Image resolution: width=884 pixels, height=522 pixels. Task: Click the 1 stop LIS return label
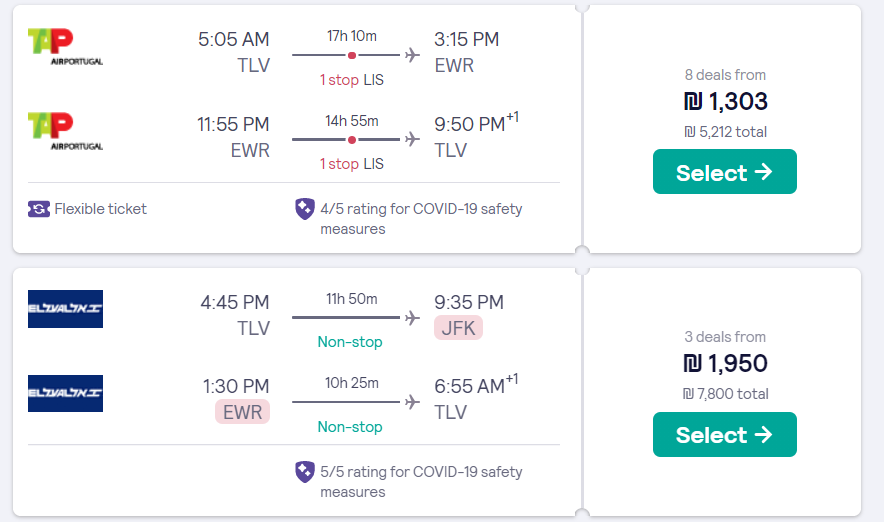(x=352, y=164)
